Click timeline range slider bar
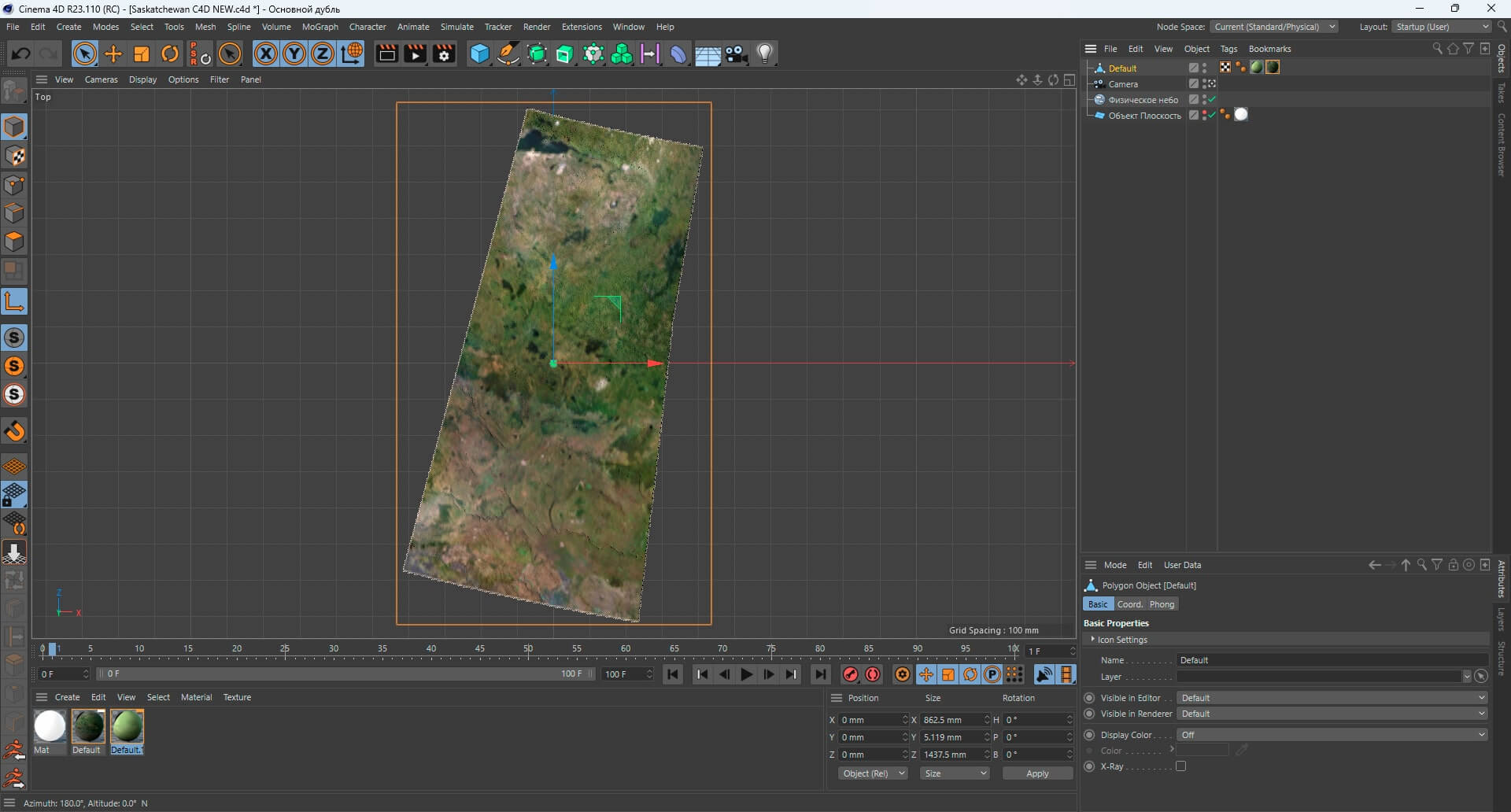1511x812 pixels. (345, 674)
